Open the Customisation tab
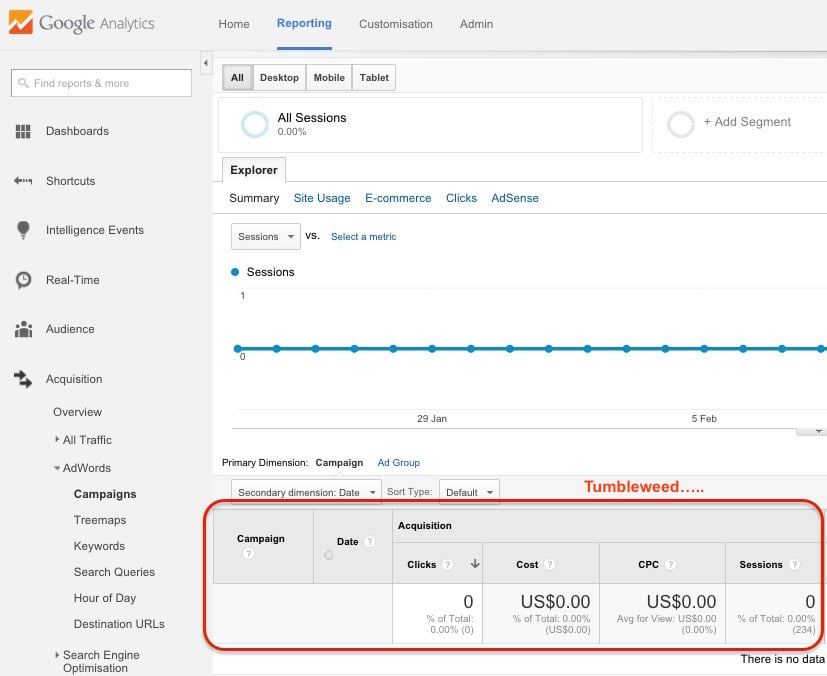The height and width of the screenshot is (676, 827). tap(396, 24)
